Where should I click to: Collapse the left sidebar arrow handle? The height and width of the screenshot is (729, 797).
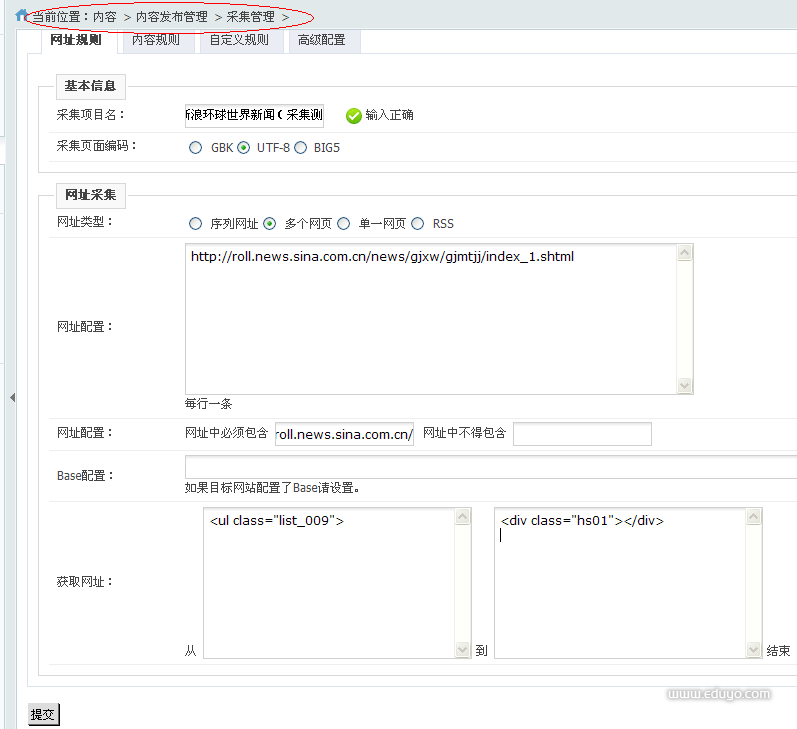[12, 398]
